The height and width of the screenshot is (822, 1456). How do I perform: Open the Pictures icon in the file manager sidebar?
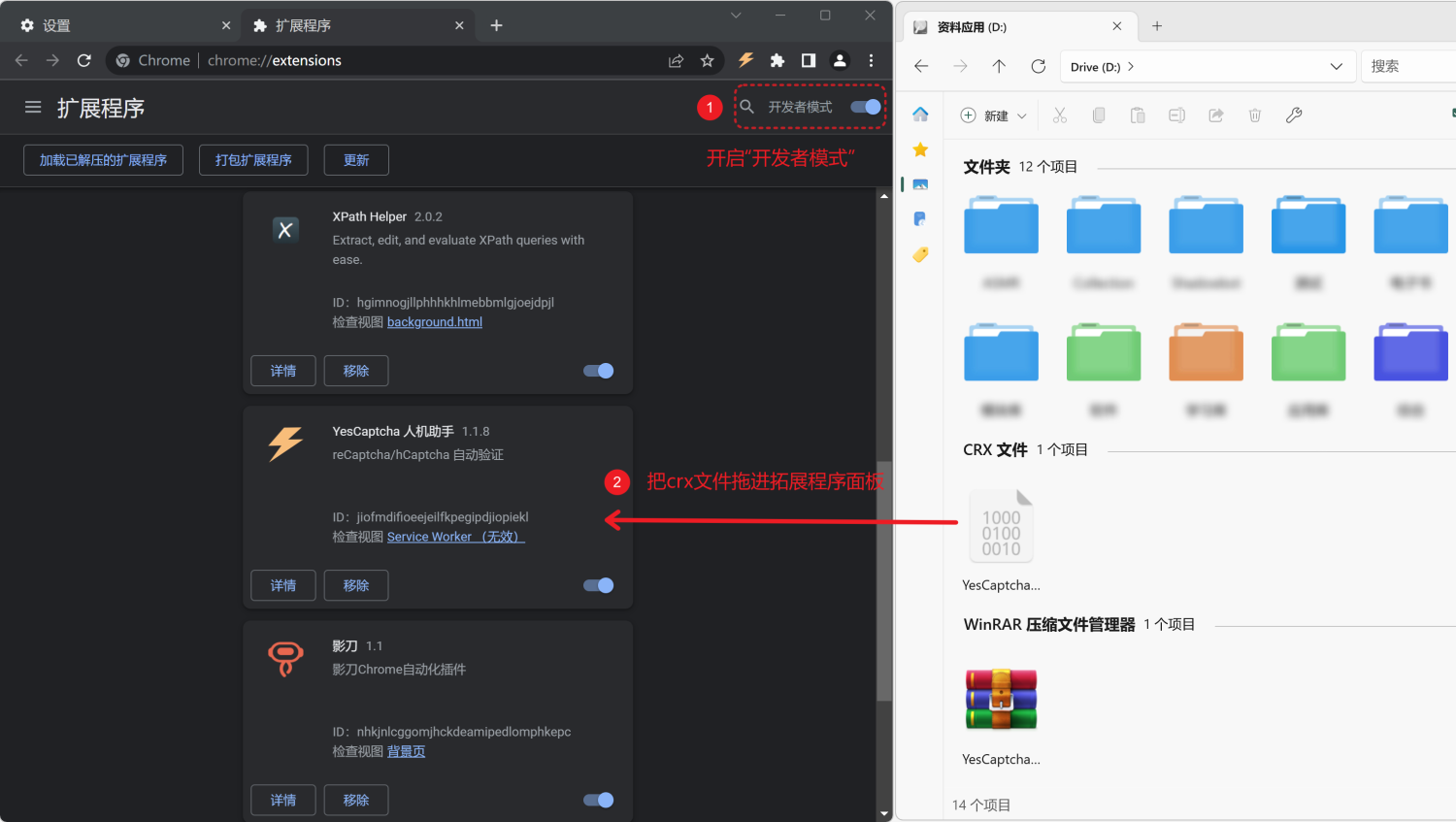pyautogui.click(x=920, y=184)
